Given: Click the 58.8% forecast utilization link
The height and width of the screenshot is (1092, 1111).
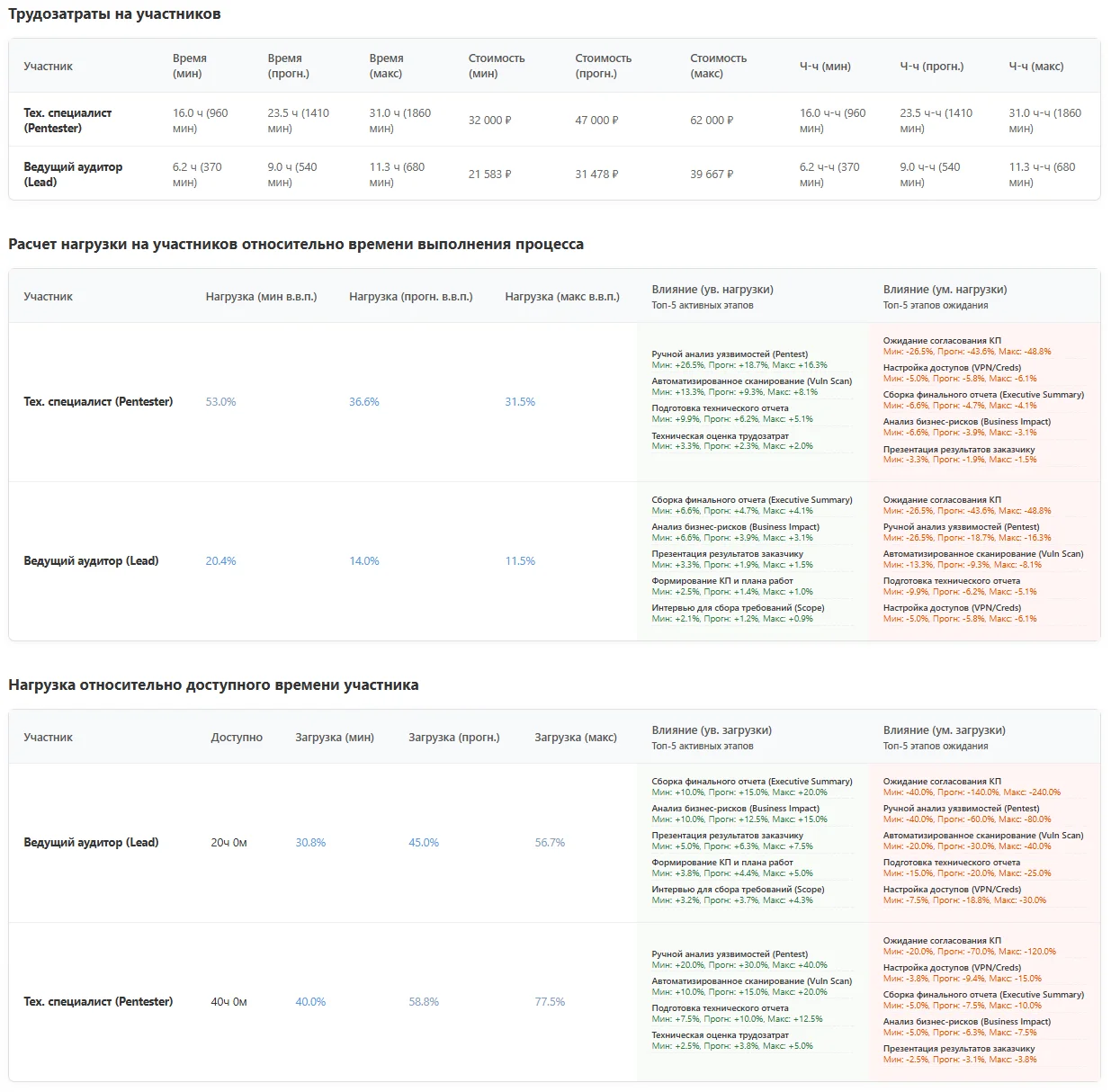Looking at the screenshot, I should pyautogui.click(x=424, y=1002).
